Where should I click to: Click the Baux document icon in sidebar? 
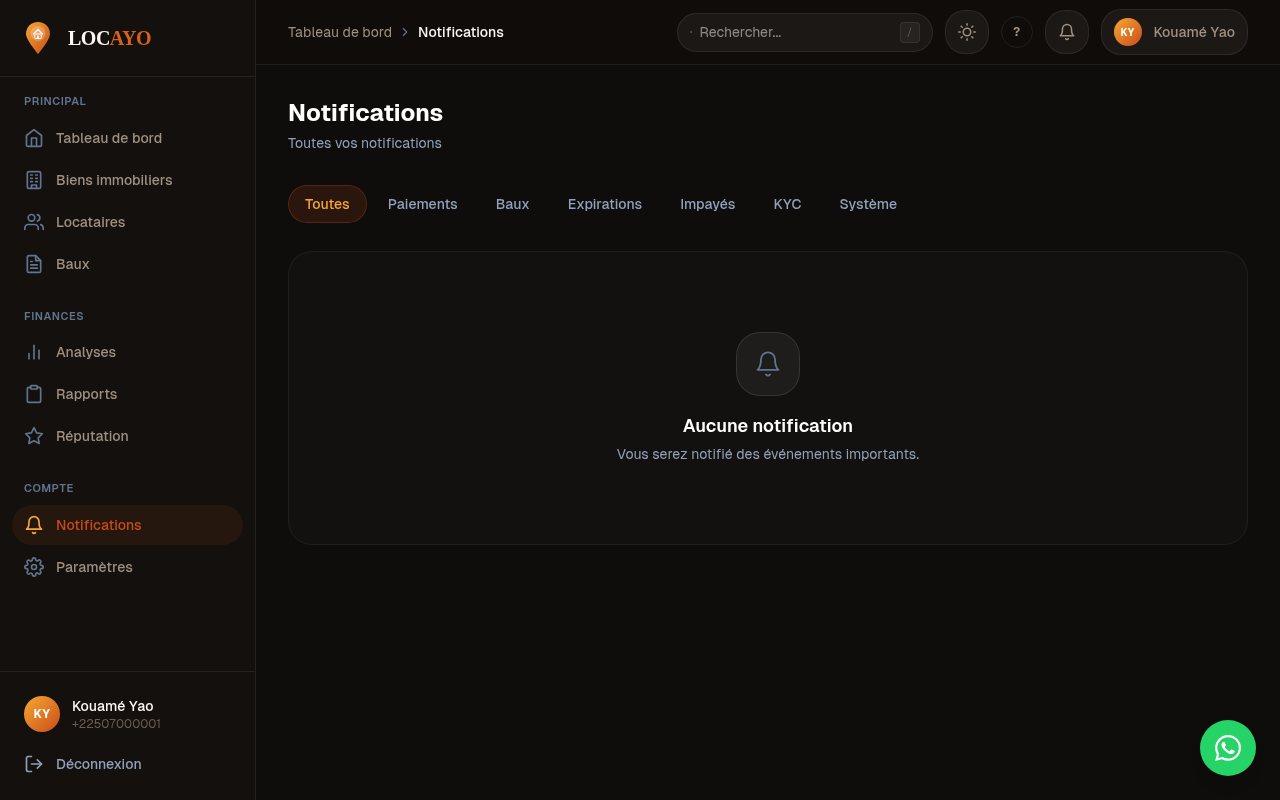click(33, 264)
